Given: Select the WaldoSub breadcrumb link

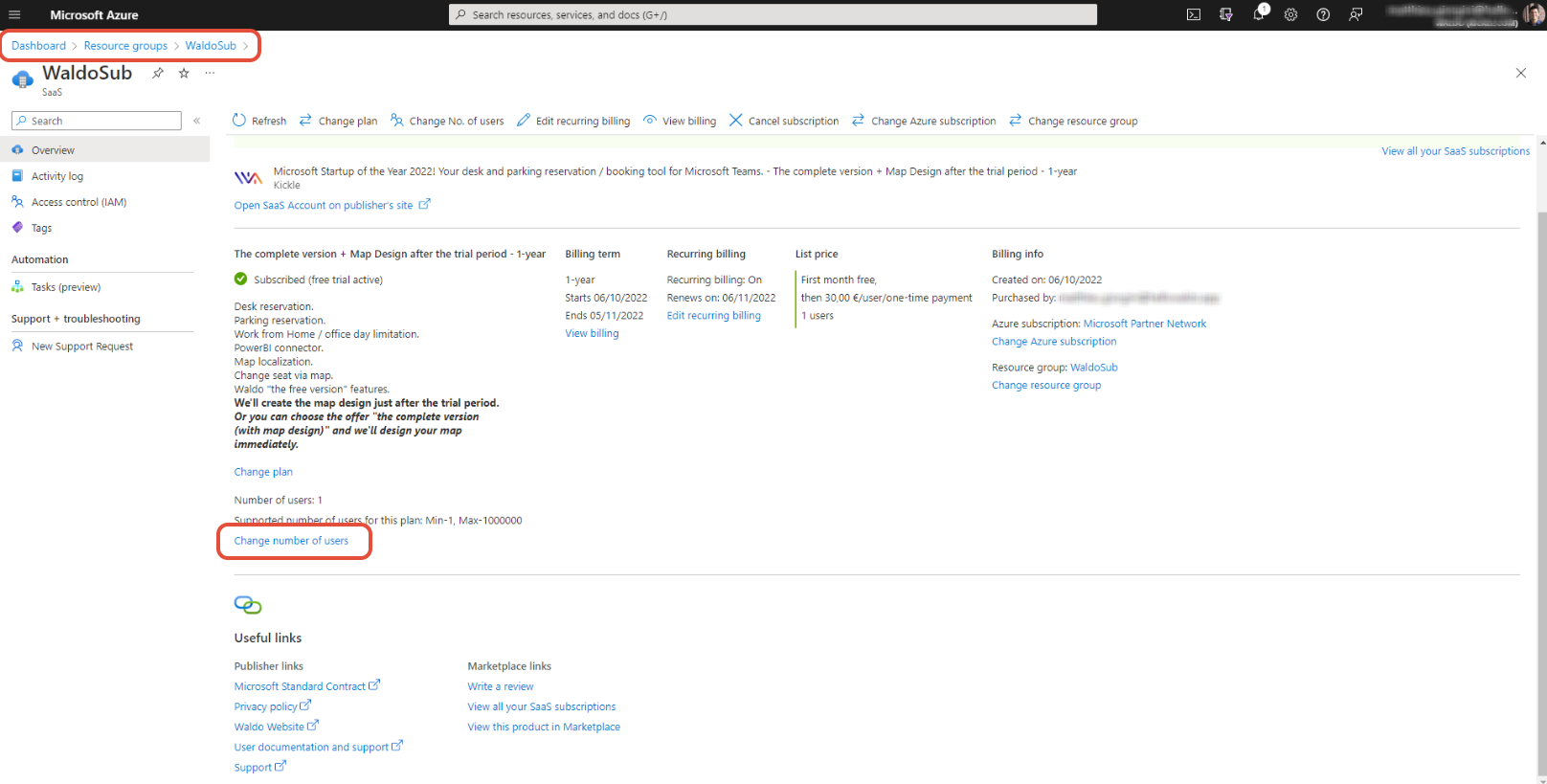Looking at the screenshot, I should click(x=211, y=46).
